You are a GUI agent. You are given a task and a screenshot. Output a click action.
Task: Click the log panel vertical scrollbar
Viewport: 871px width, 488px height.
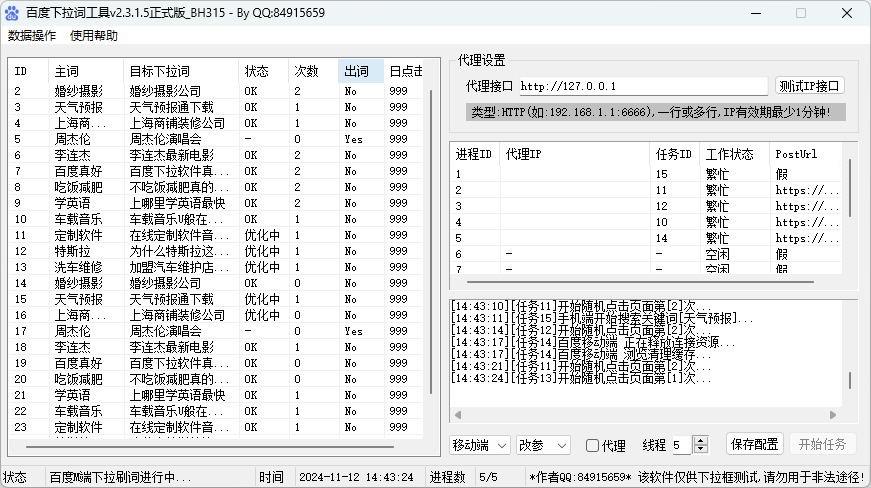click(850, 380)
